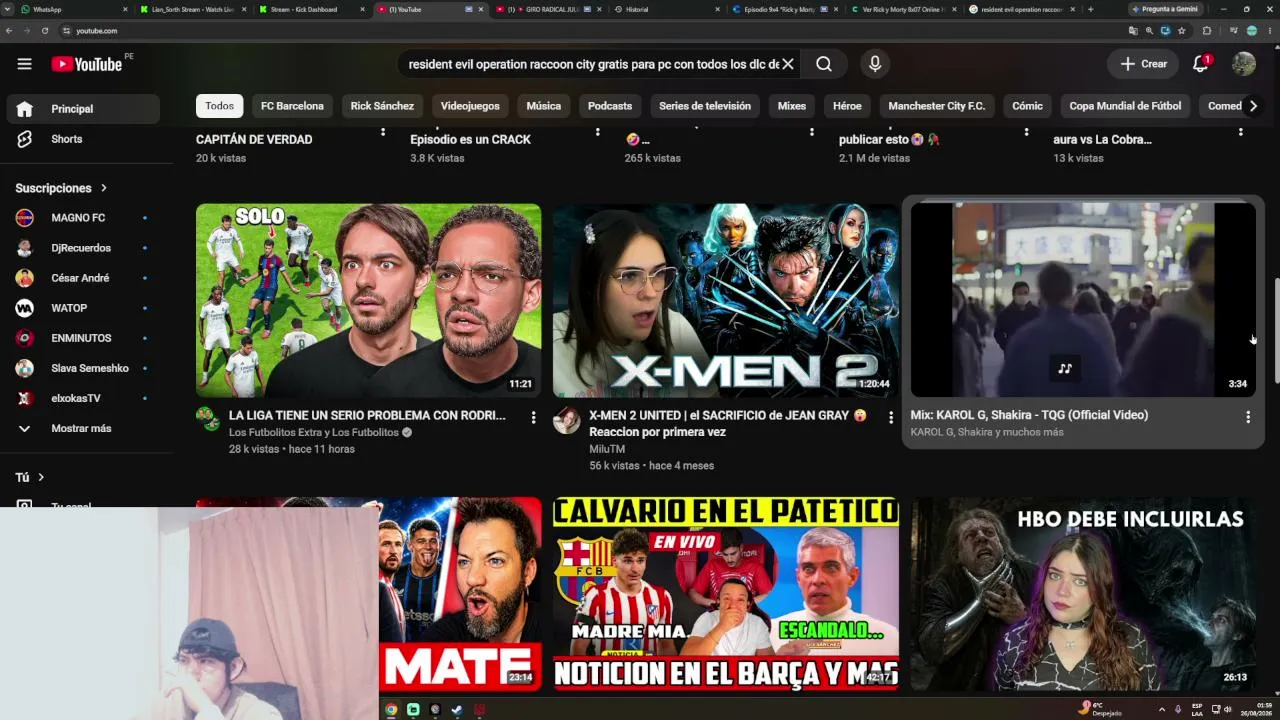
Task: Go back in browser history
Action: (9, 31)
